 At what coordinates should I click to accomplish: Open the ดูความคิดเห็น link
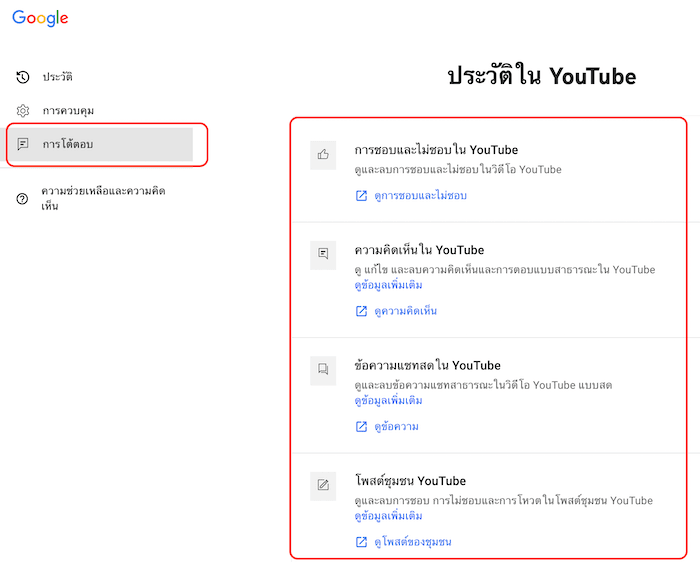405,311
